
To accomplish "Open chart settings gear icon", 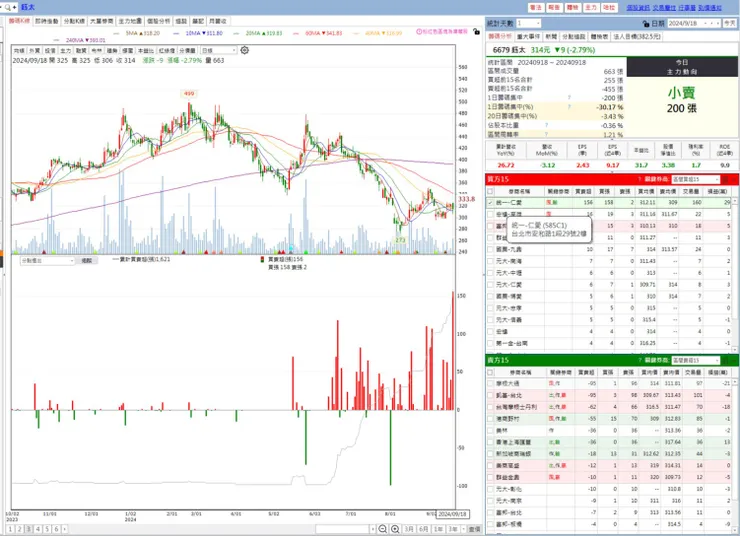I will pos(244,50).
